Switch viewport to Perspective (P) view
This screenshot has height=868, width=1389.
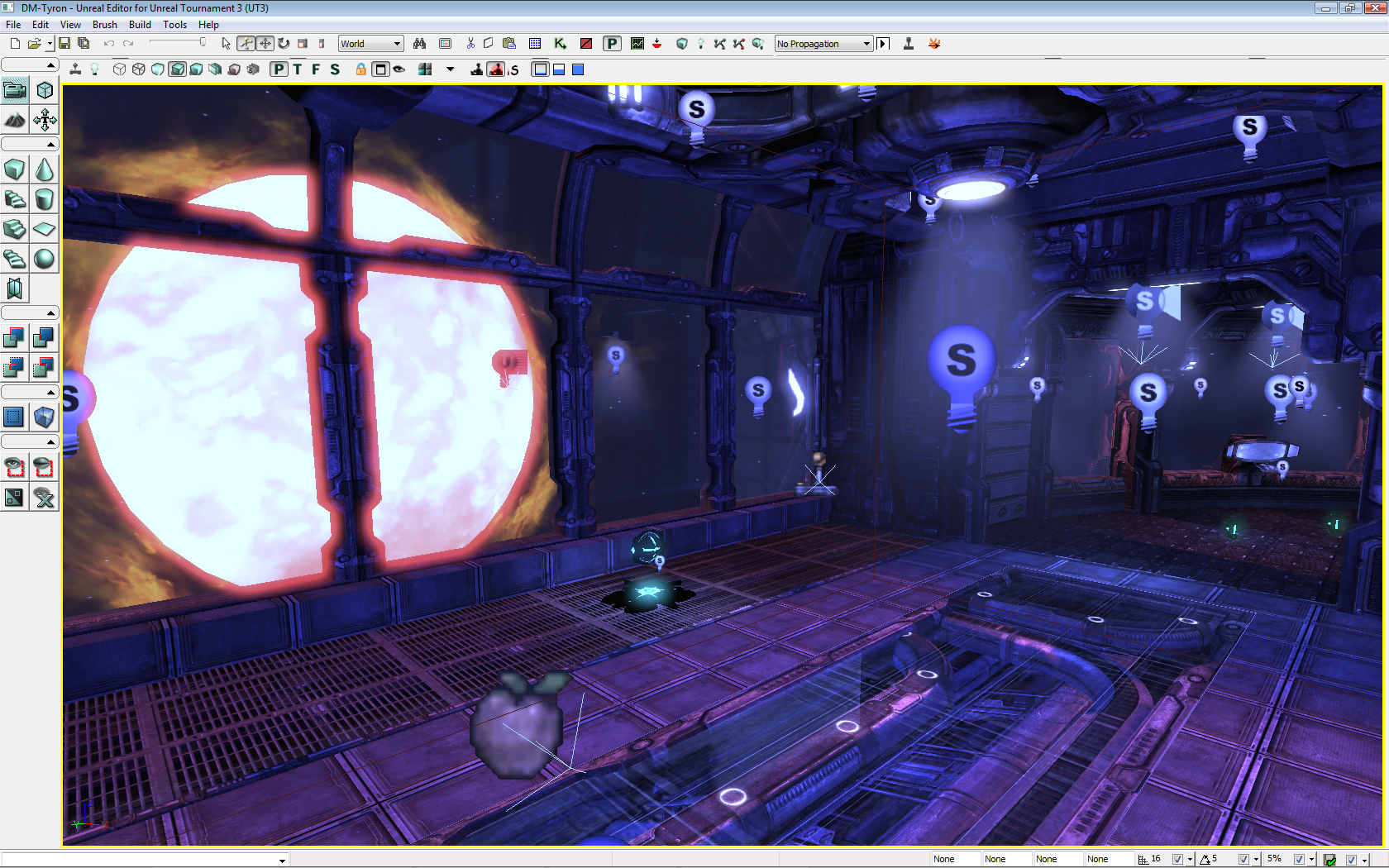coord(279,69)
